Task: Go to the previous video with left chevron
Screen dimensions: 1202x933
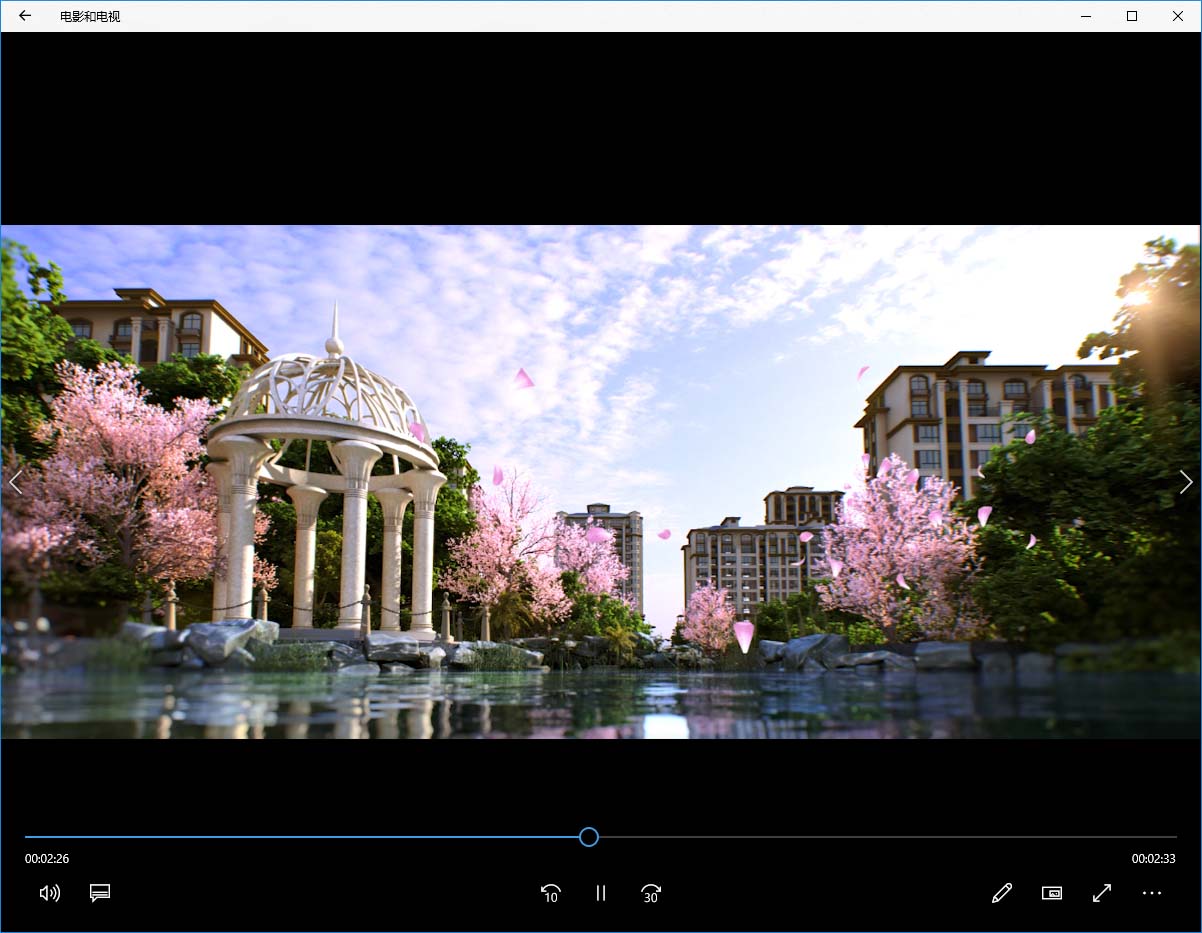Action: click(15, 482)
